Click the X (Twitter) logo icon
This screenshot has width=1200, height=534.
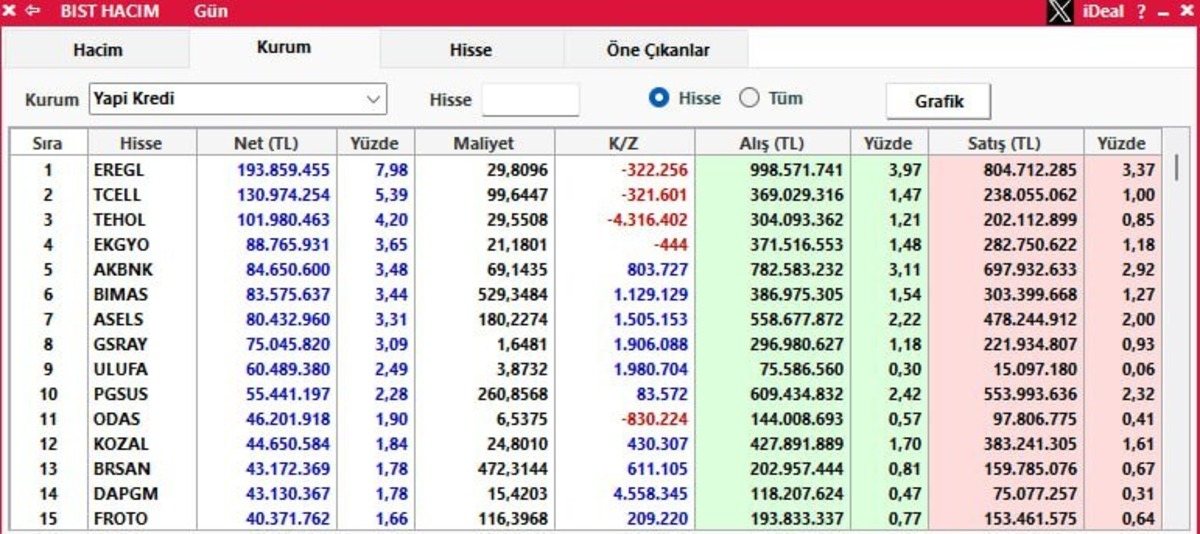1060,12
